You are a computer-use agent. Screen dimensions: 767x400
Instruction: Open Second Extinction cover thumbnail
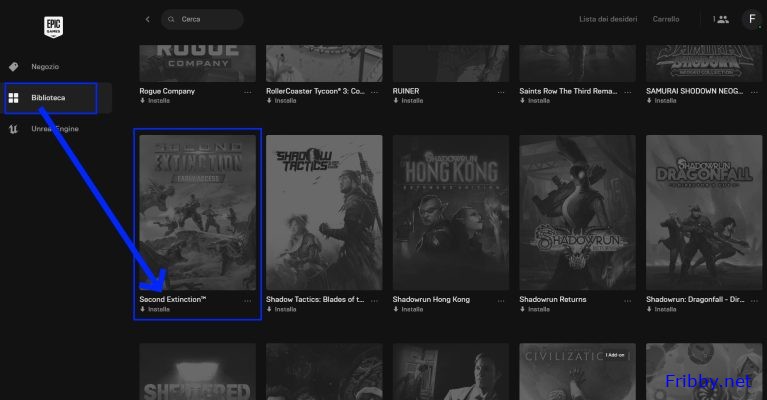197,212
